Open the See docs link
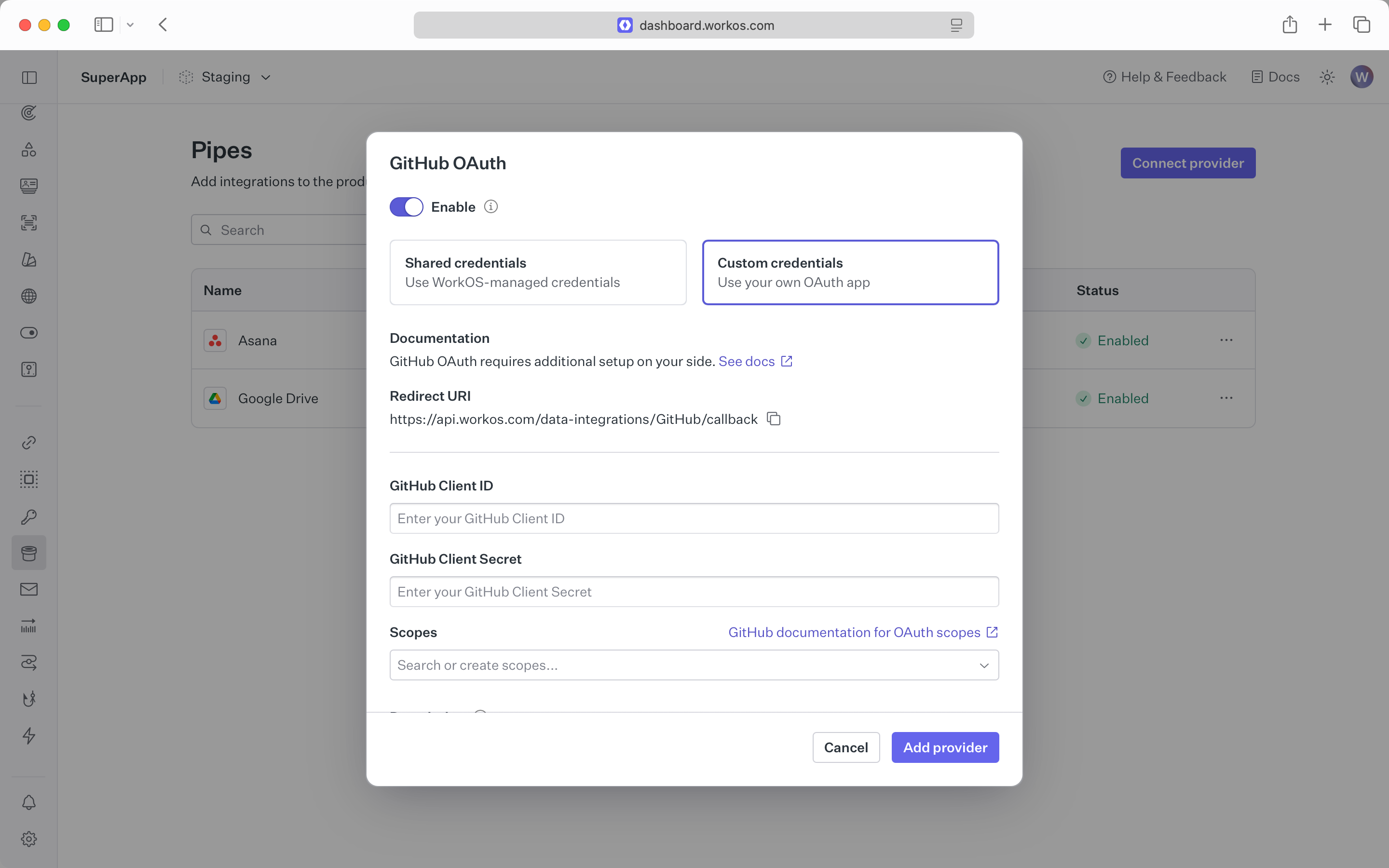Screen dimensions: 1389x868 [x=747, y=361]
